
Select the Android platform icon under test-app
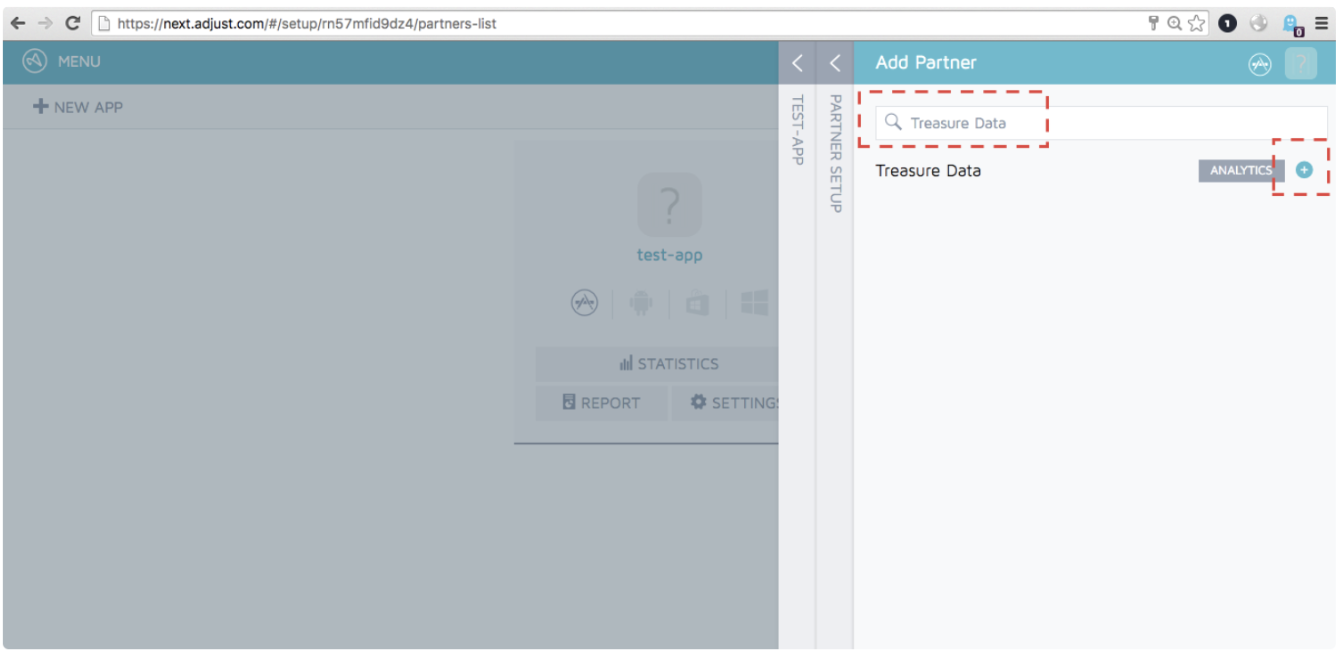(x=641, y=303)
